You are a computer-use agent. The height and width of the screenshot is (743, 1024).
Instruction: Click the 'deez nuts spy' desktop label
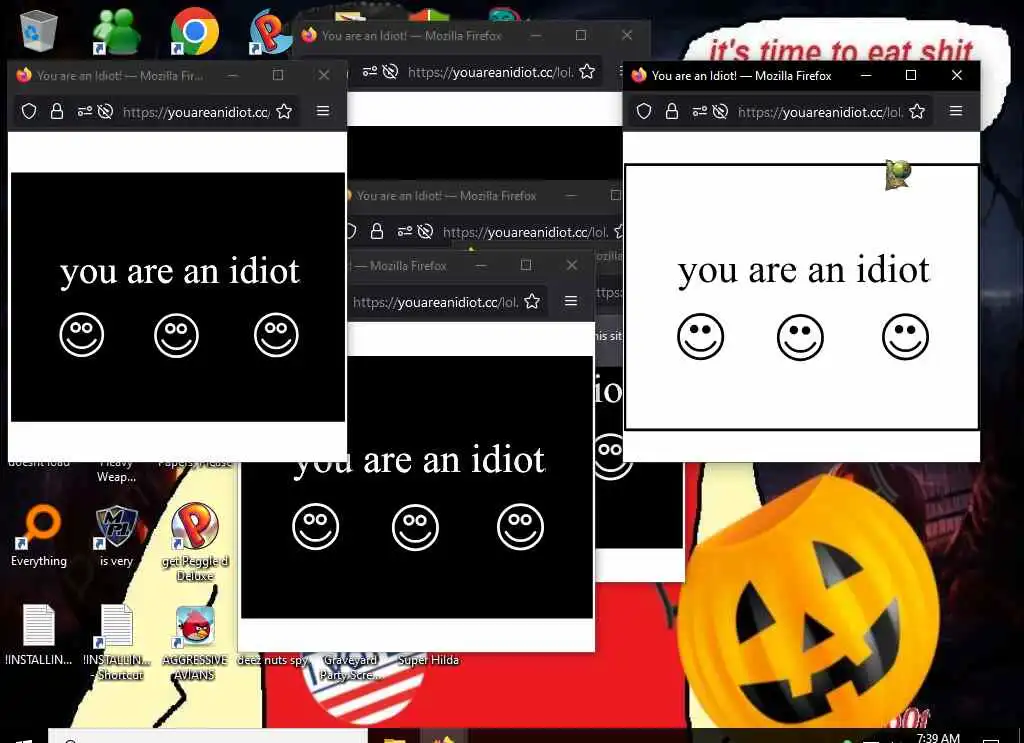pos(272,660)
